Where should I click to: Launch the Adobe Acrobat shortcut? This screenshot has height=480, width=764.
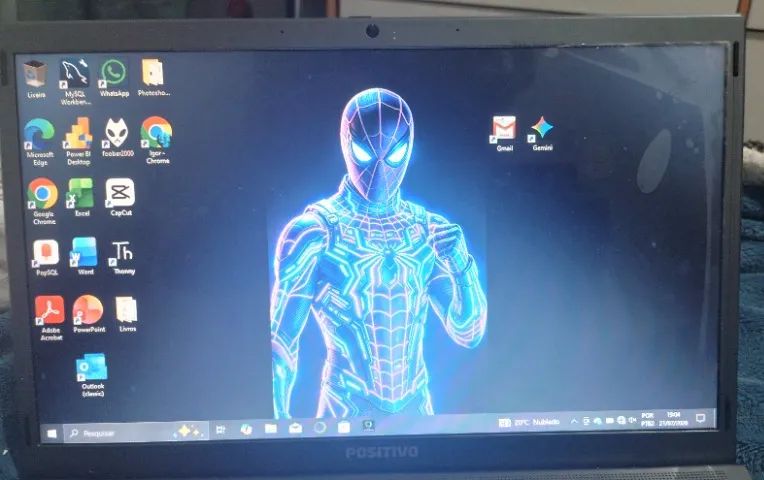tap(50, 318)
